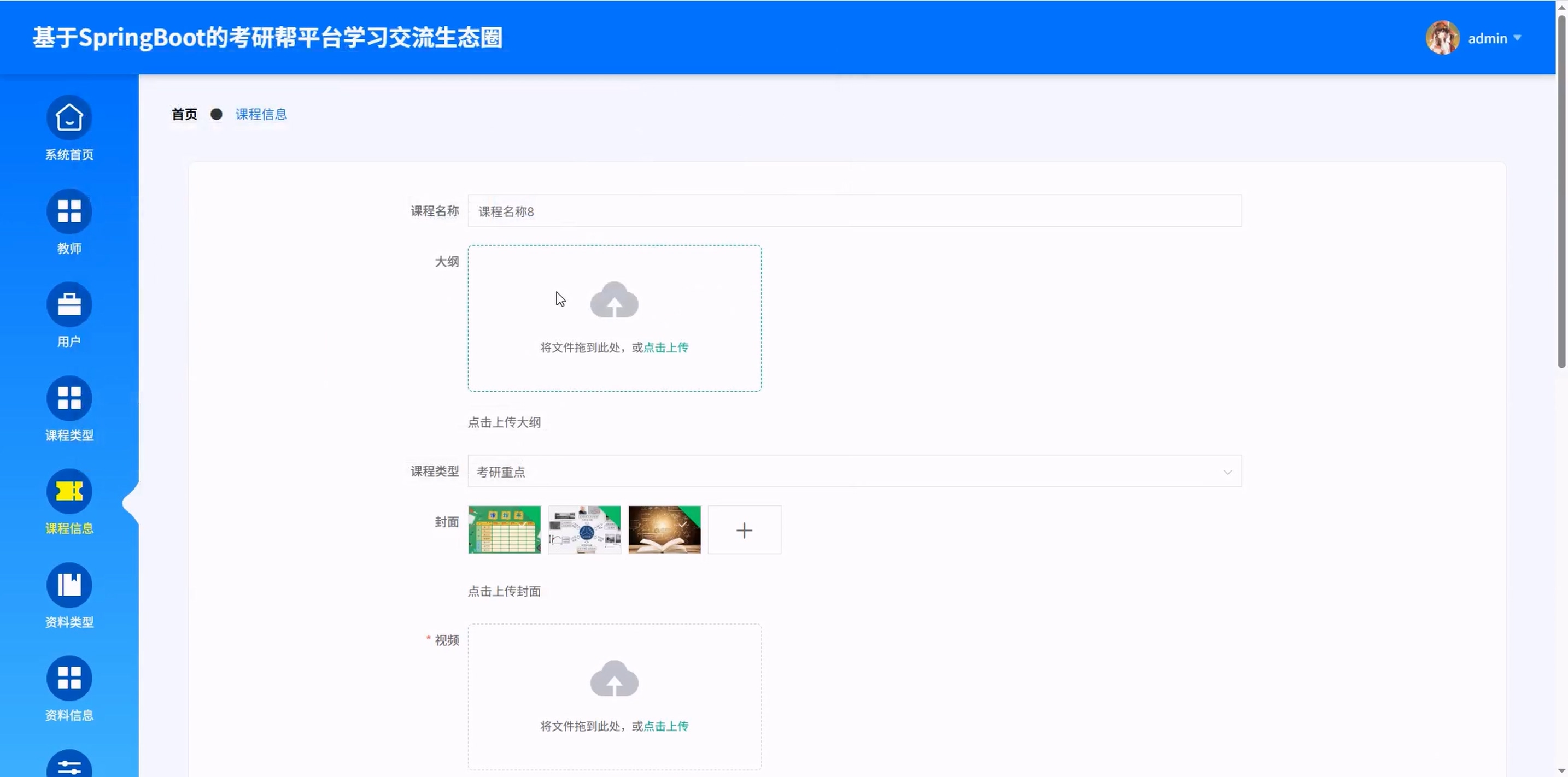The height and width of the screenshot is (777, 1568).
Task: Expand the 课程类型 dropdown showing 考研重点
Action: [x=854, y=472]
